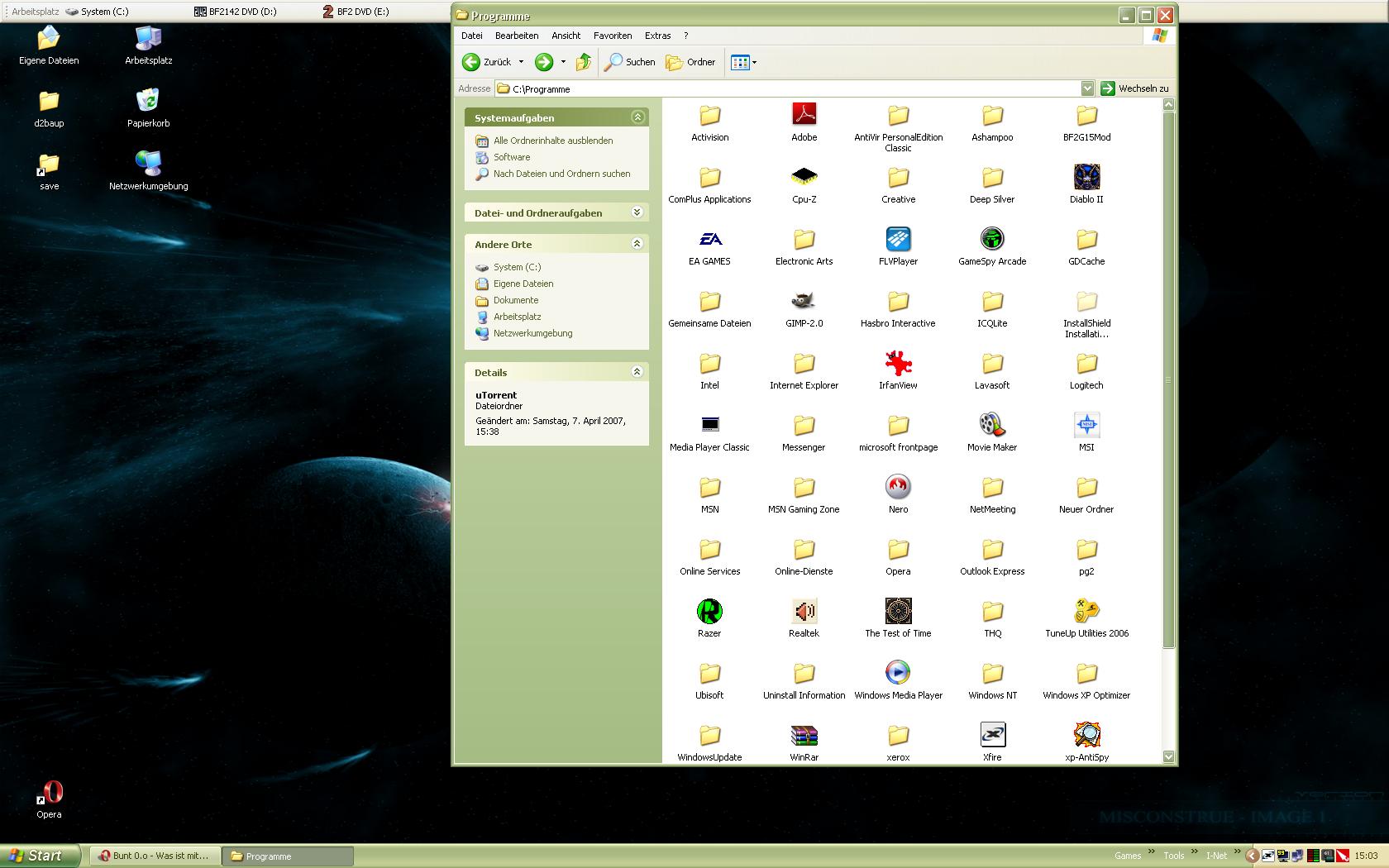Viewport: 1389px width, 868px height.
Task: Select the TuneUp Utilities 2006 icon
Action: click(1086, 611)
